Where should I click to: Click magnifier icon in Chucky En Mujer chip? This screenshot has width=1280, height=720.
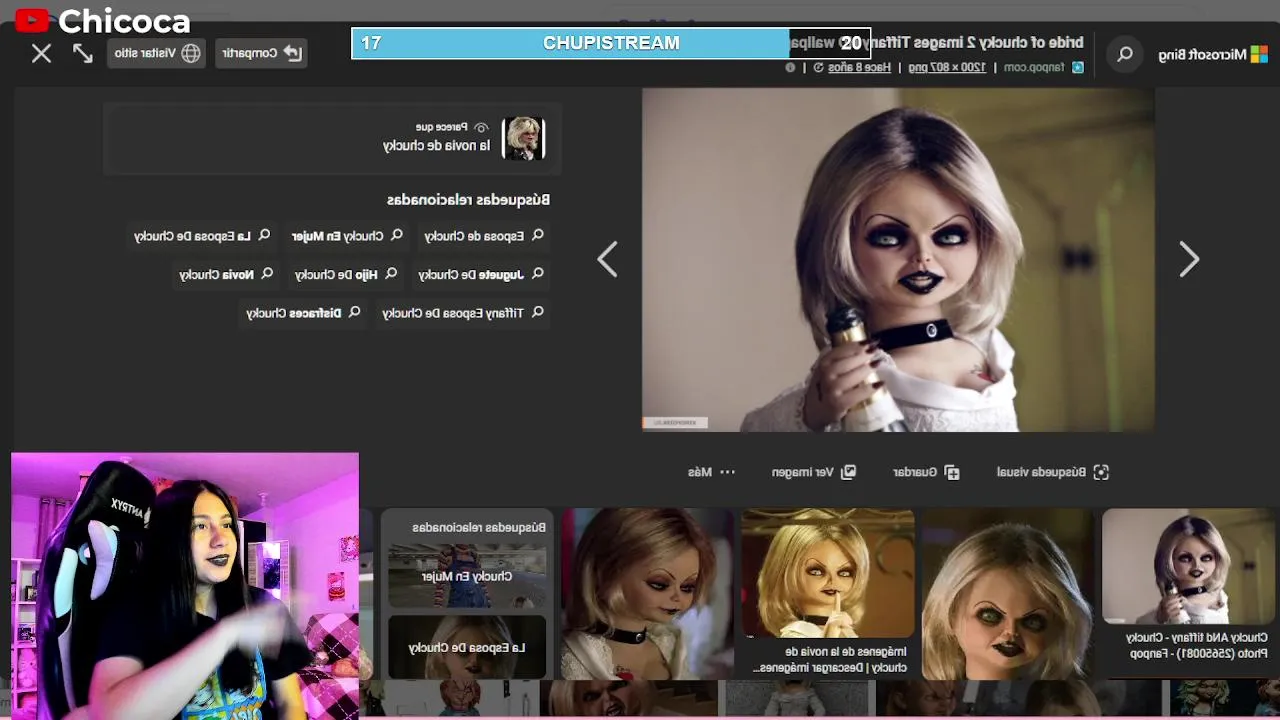pyautogui.click(x=396, y=235)
